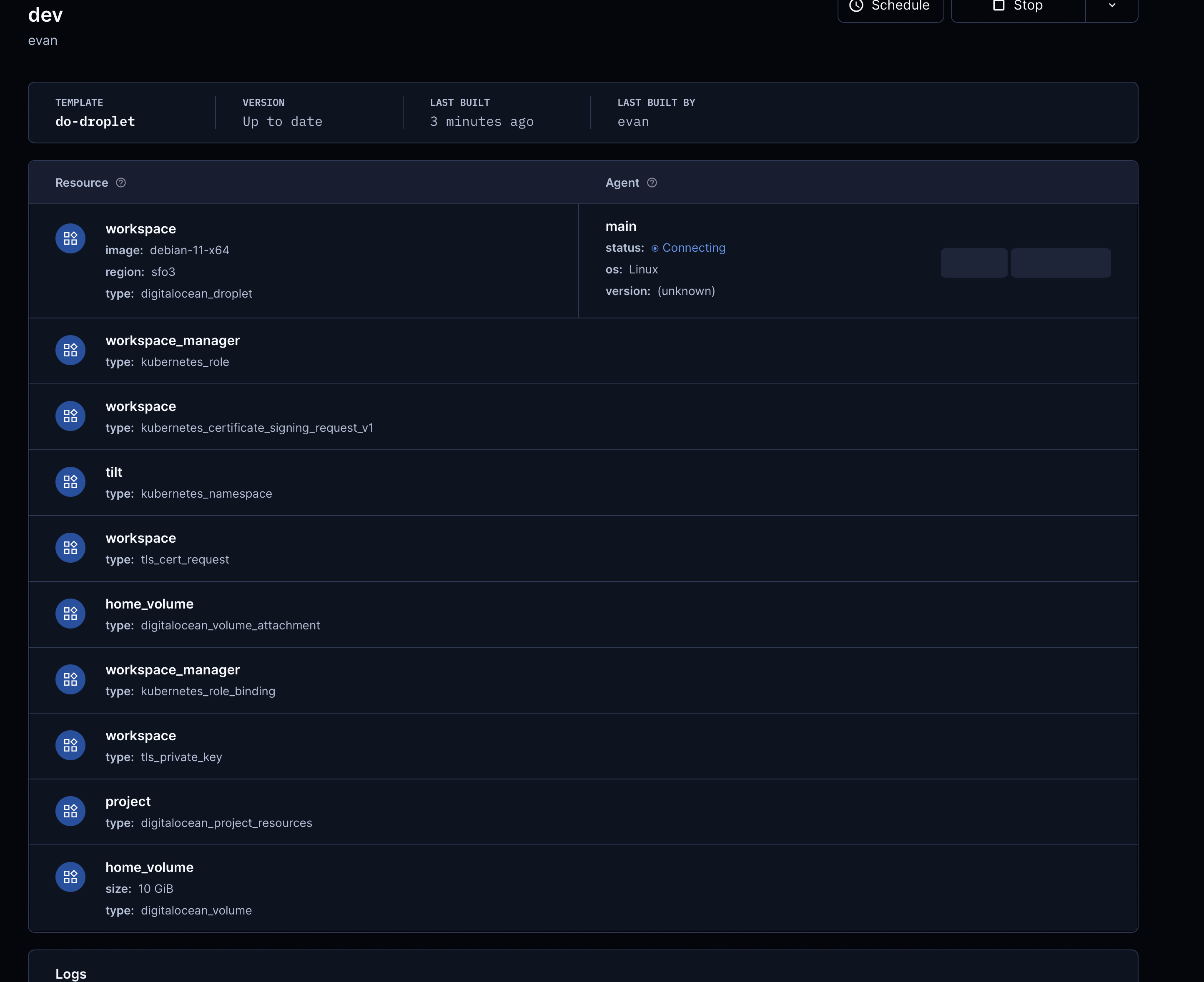Click the home_volume attachment resource icon
The width and height of the screenshot is (1204, 982).
click(x=70, y=613)
